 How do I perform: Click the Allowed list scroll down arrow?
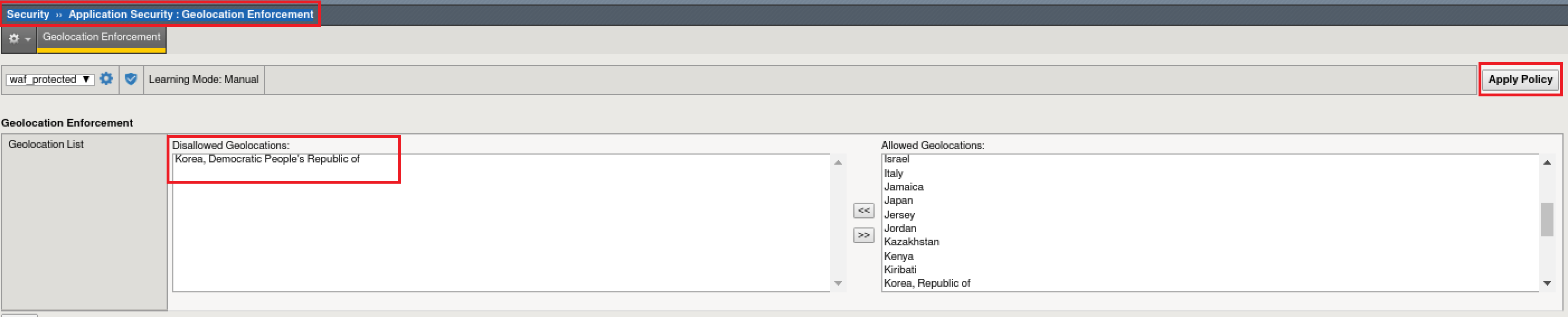pyautogui.click(x=1547, y=283)
